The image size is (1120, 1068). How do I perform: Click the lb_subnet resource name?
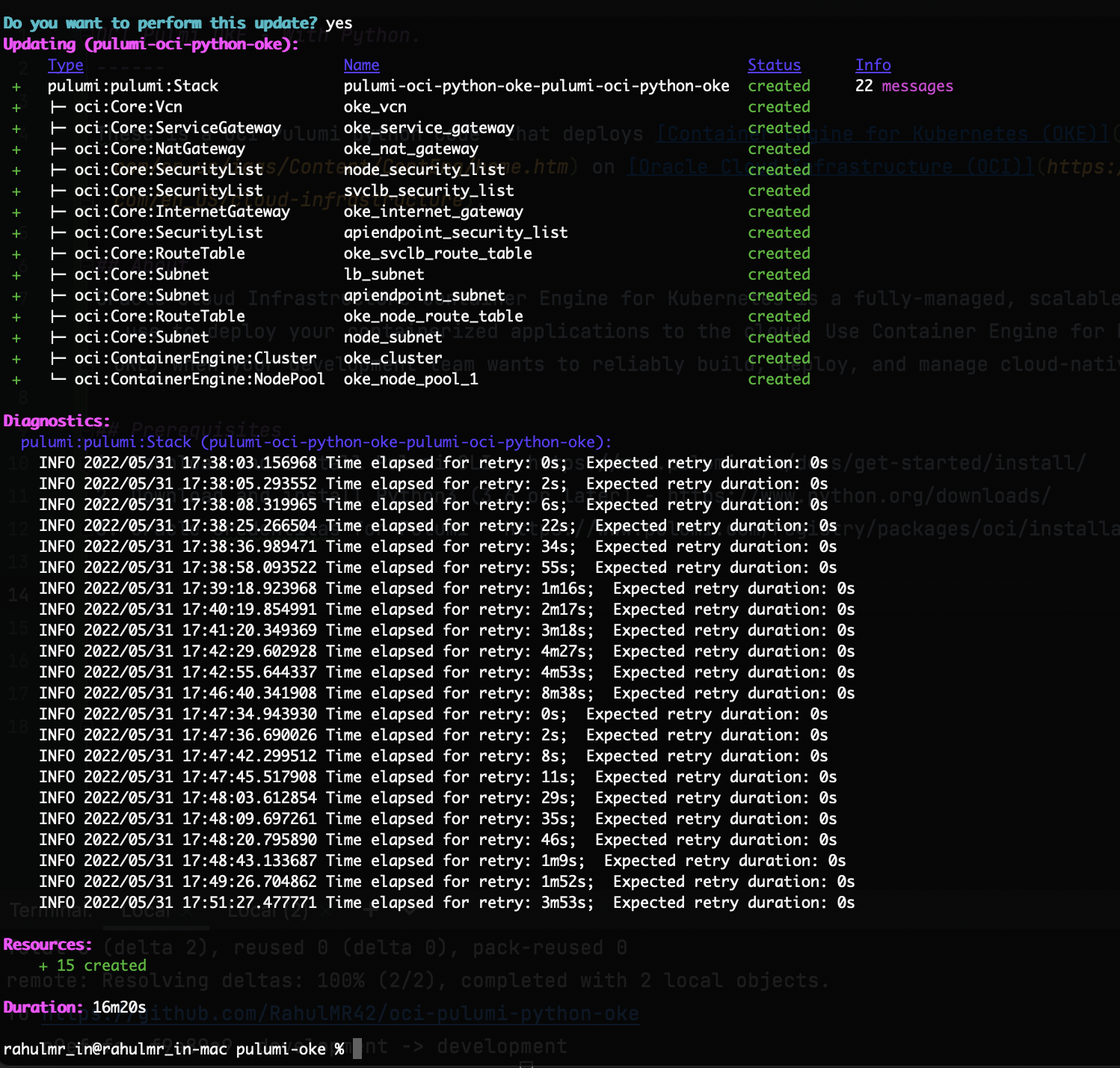384,274
